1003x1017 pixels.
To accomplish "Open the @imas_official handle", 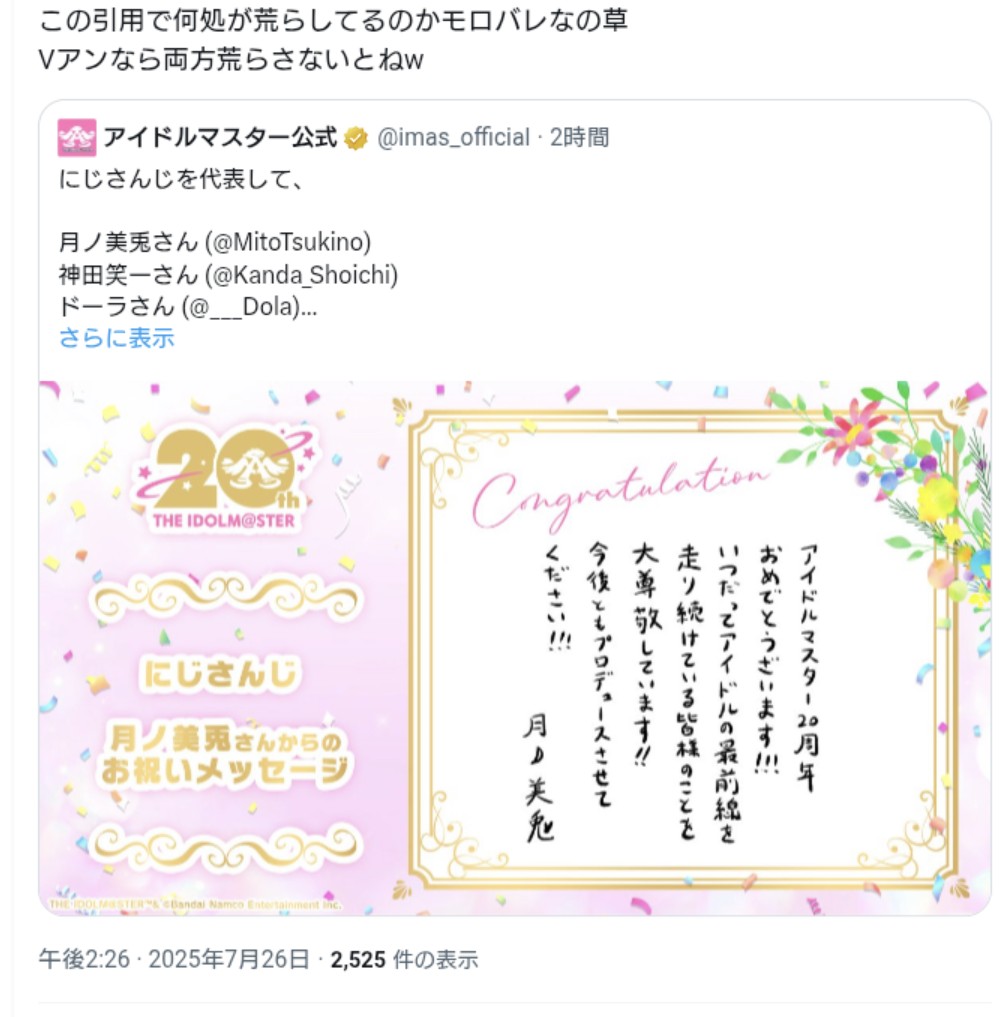I will [453, 138].
